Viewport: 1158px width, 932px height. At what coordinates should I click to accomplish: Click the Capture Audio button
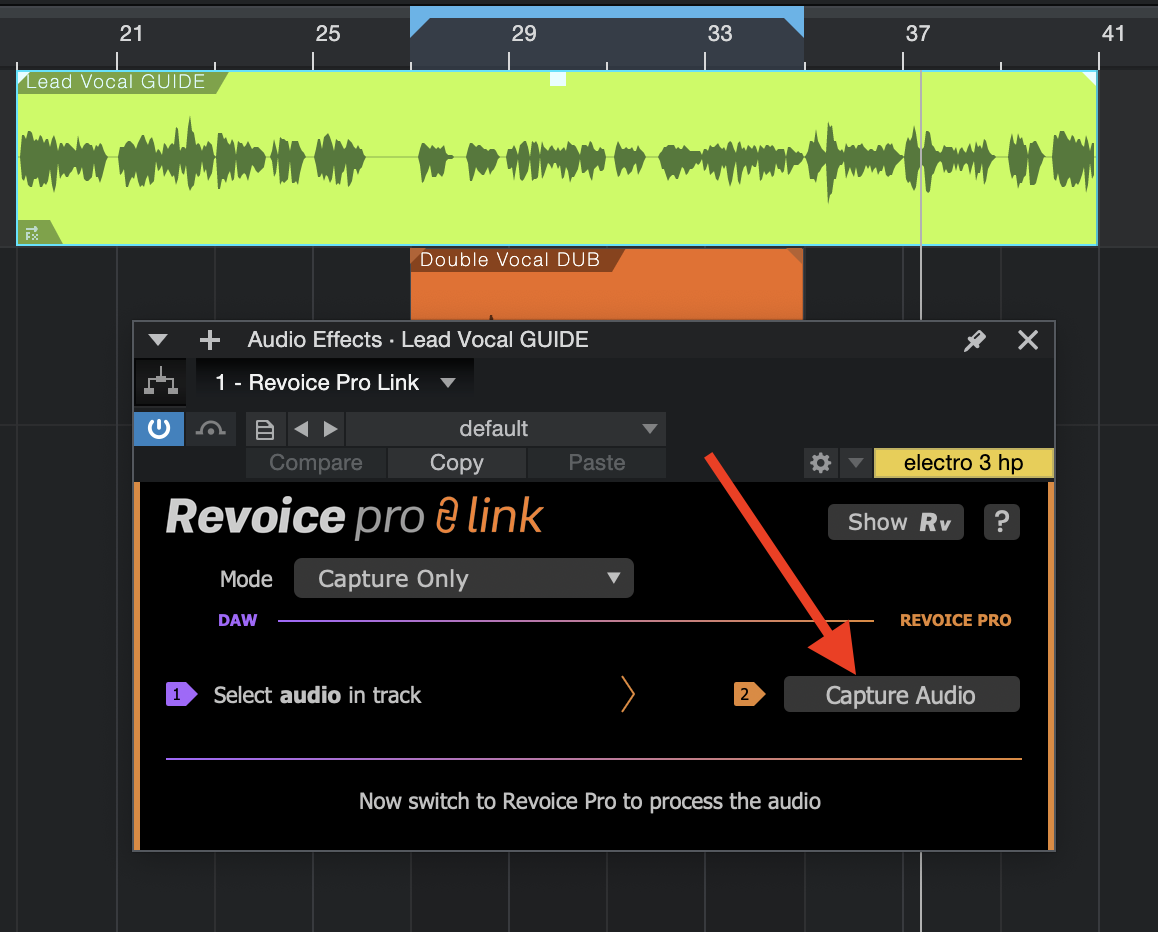point(900,695)
